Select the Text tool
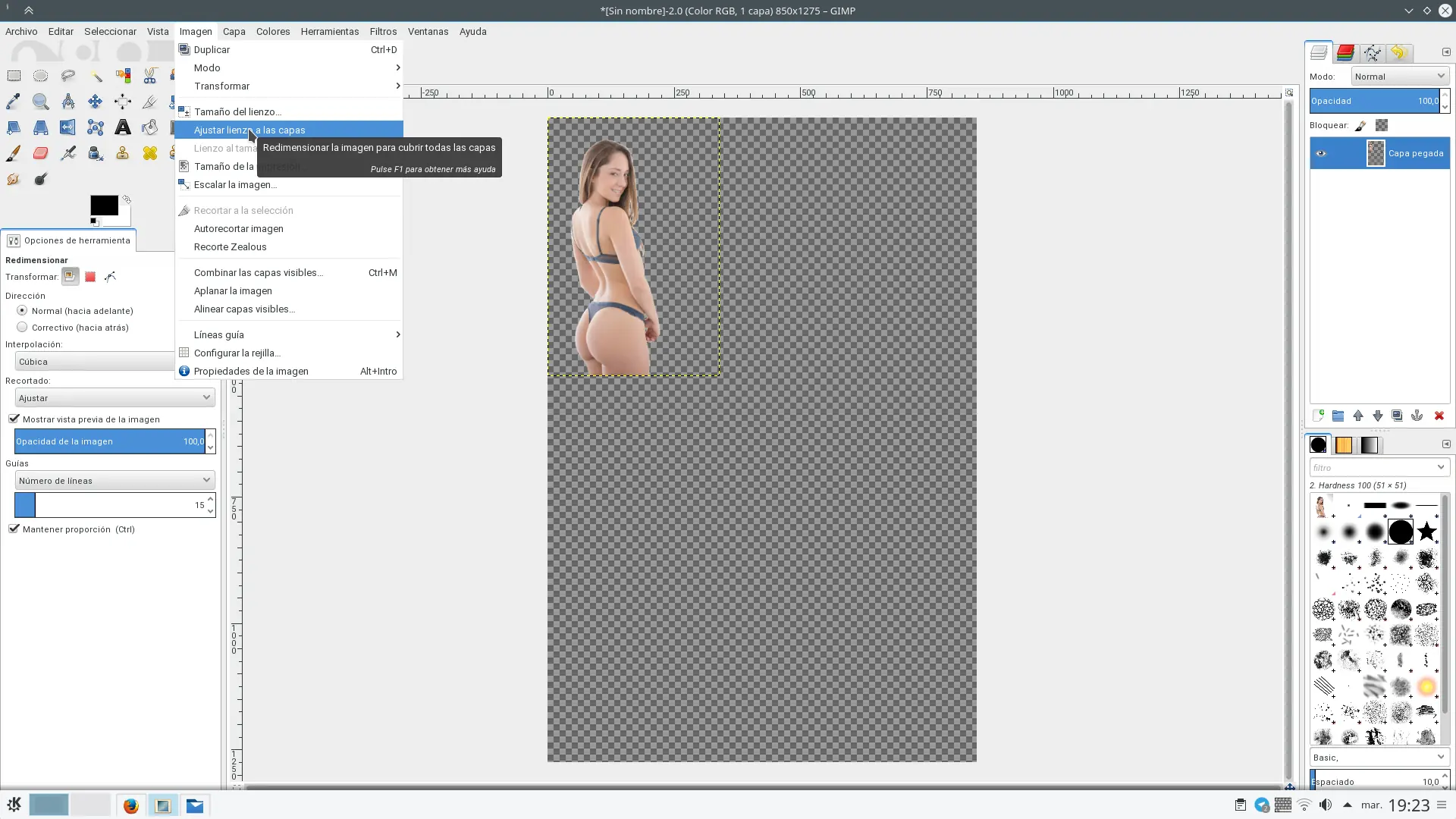 coord(123,127)
